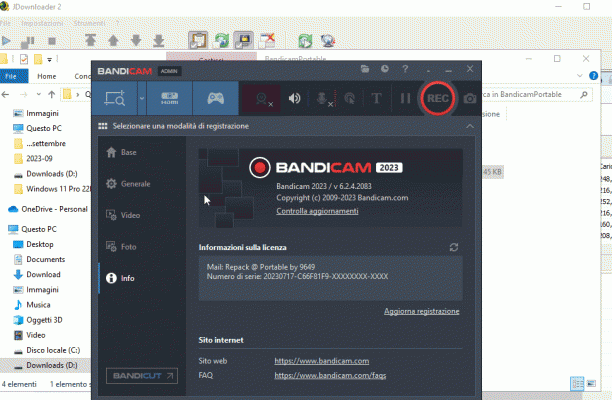This screenshot has height=400, width=612.
Task: Select Documents folder
Action: [x=39, y=260]
